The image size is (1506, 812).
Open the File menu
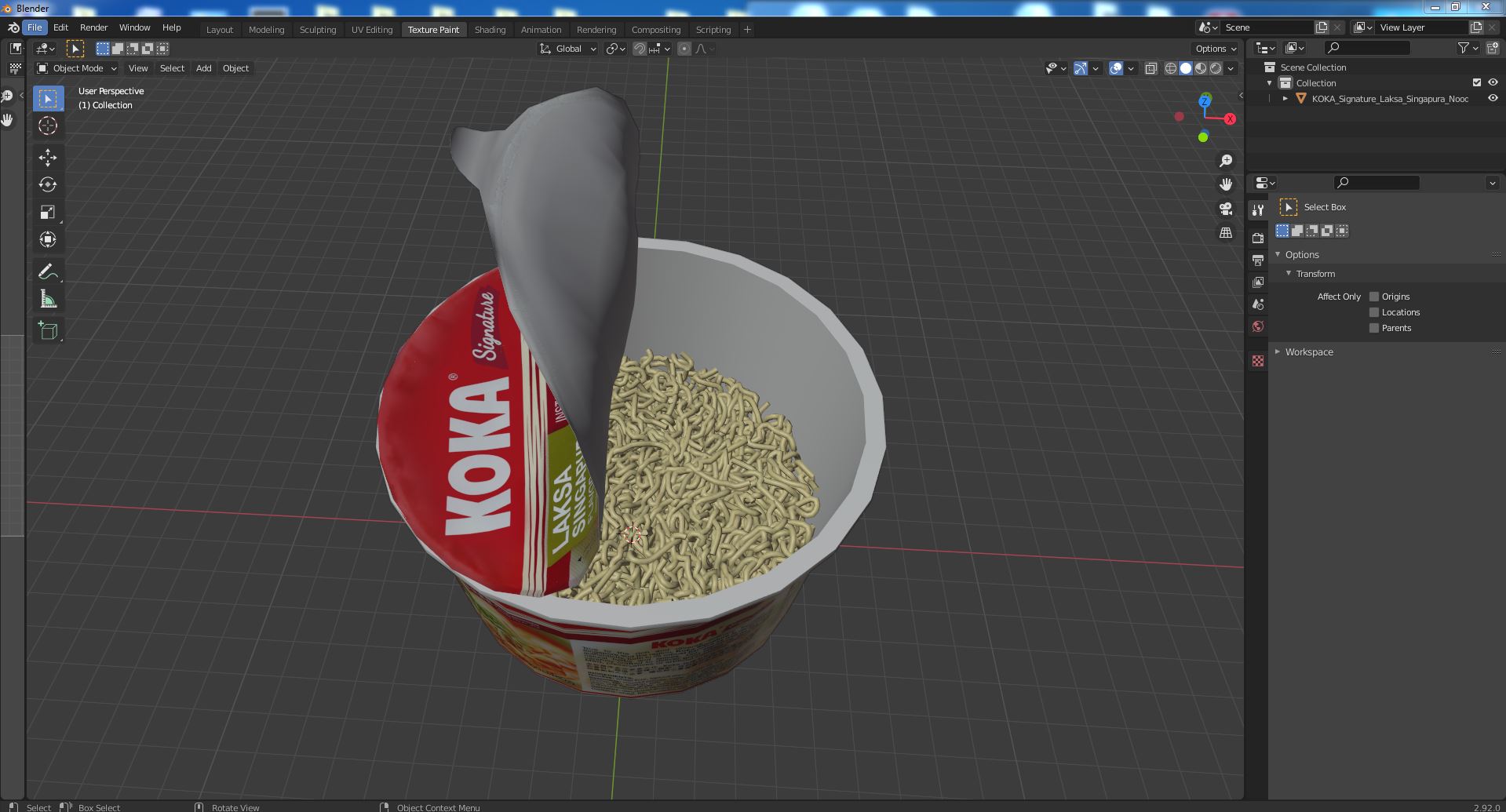[x=35, y=27]
